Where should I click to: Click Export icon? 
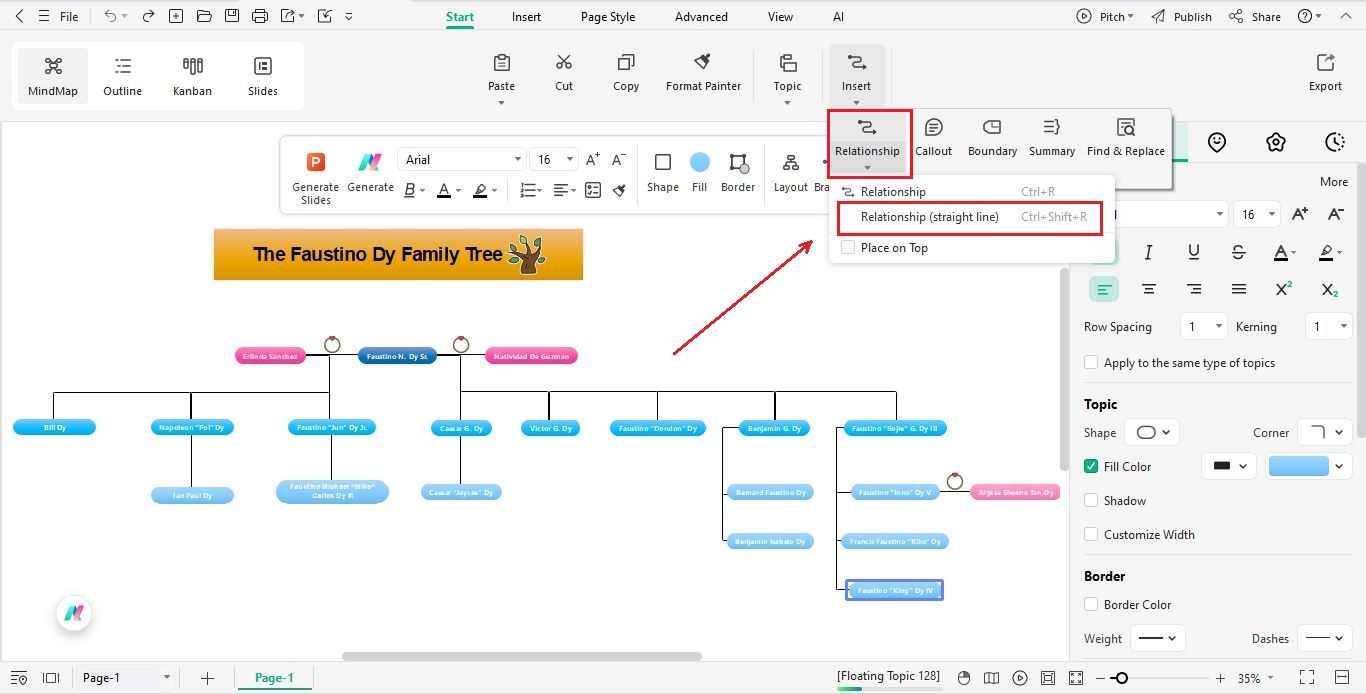[1325, 63]
